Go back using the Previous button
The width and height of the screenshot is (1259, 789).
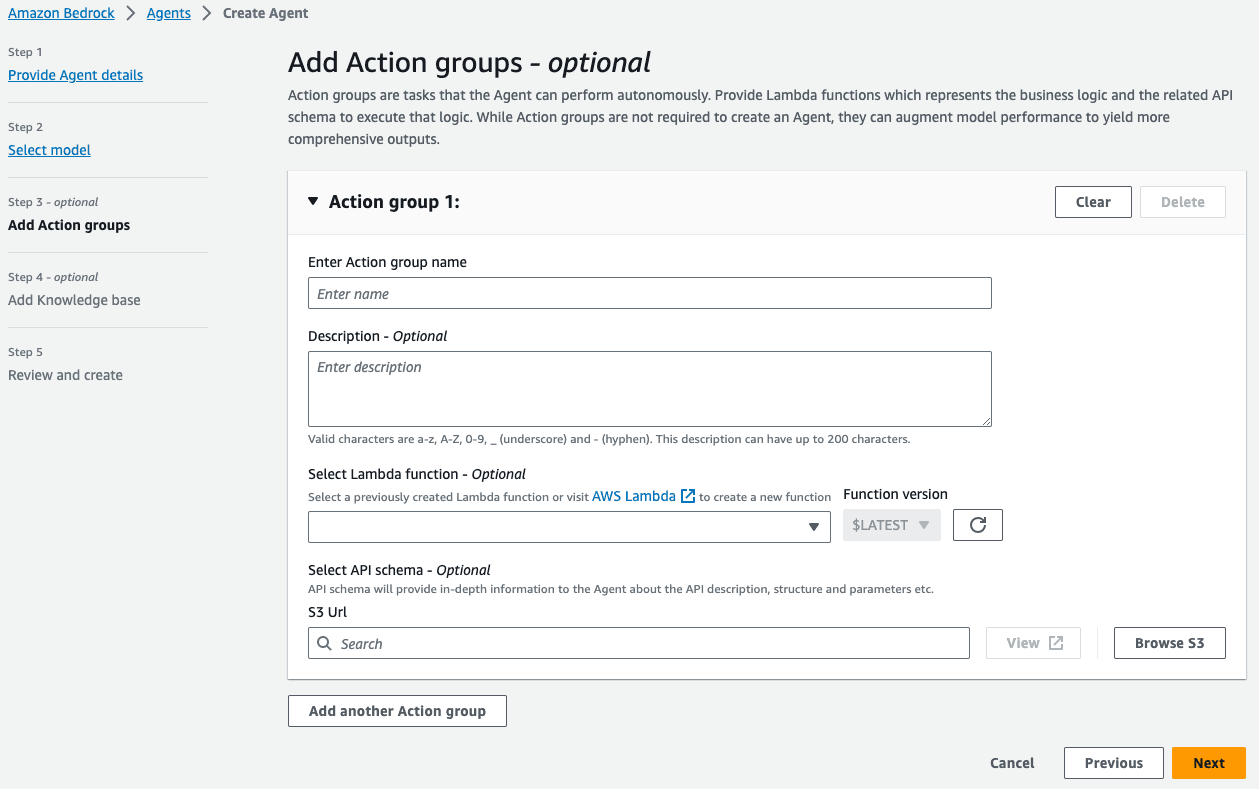coord(1114,763)
